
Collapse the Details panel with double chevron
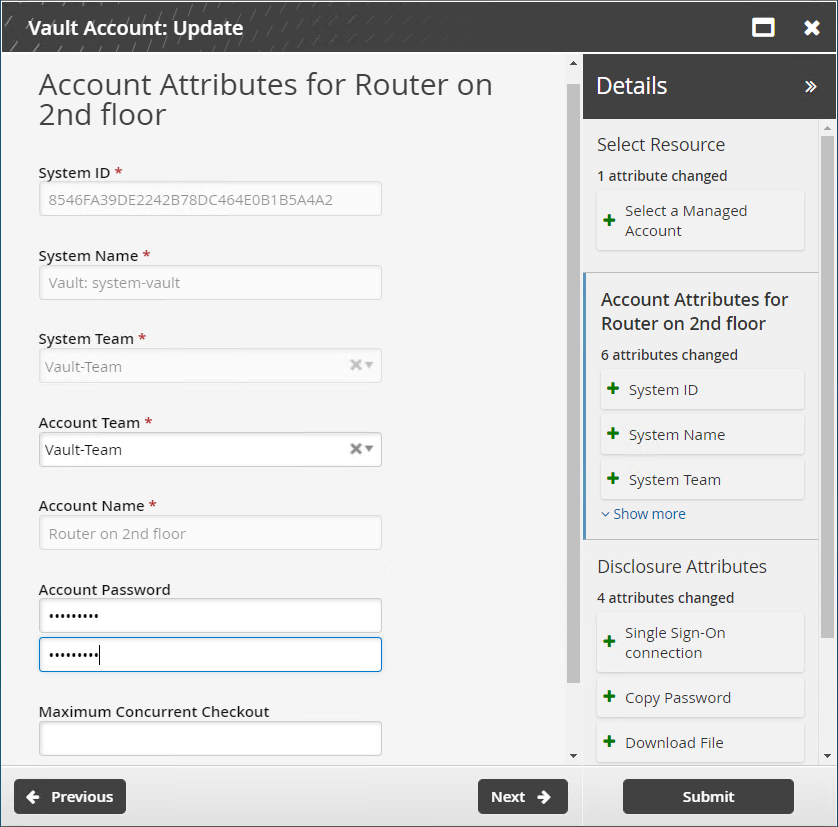(810, 87)
